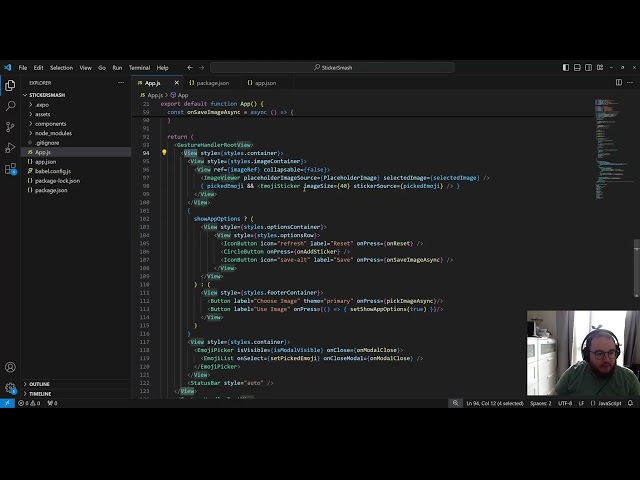The image size is (640, 480).
Task: Toggle the primary side bar layout icon
Action: 566,67
